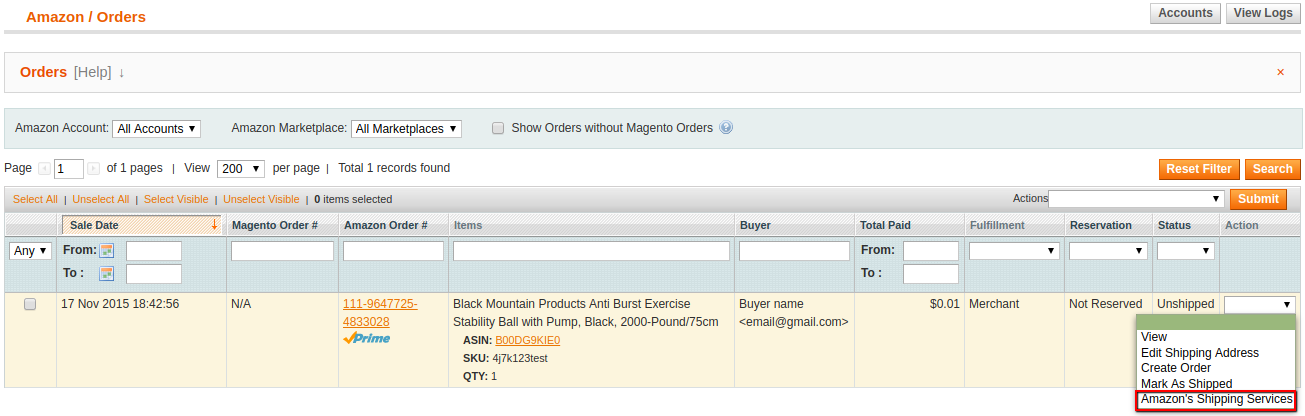
Task: Focus Magento Order # filter field
Action: point(282,251)
